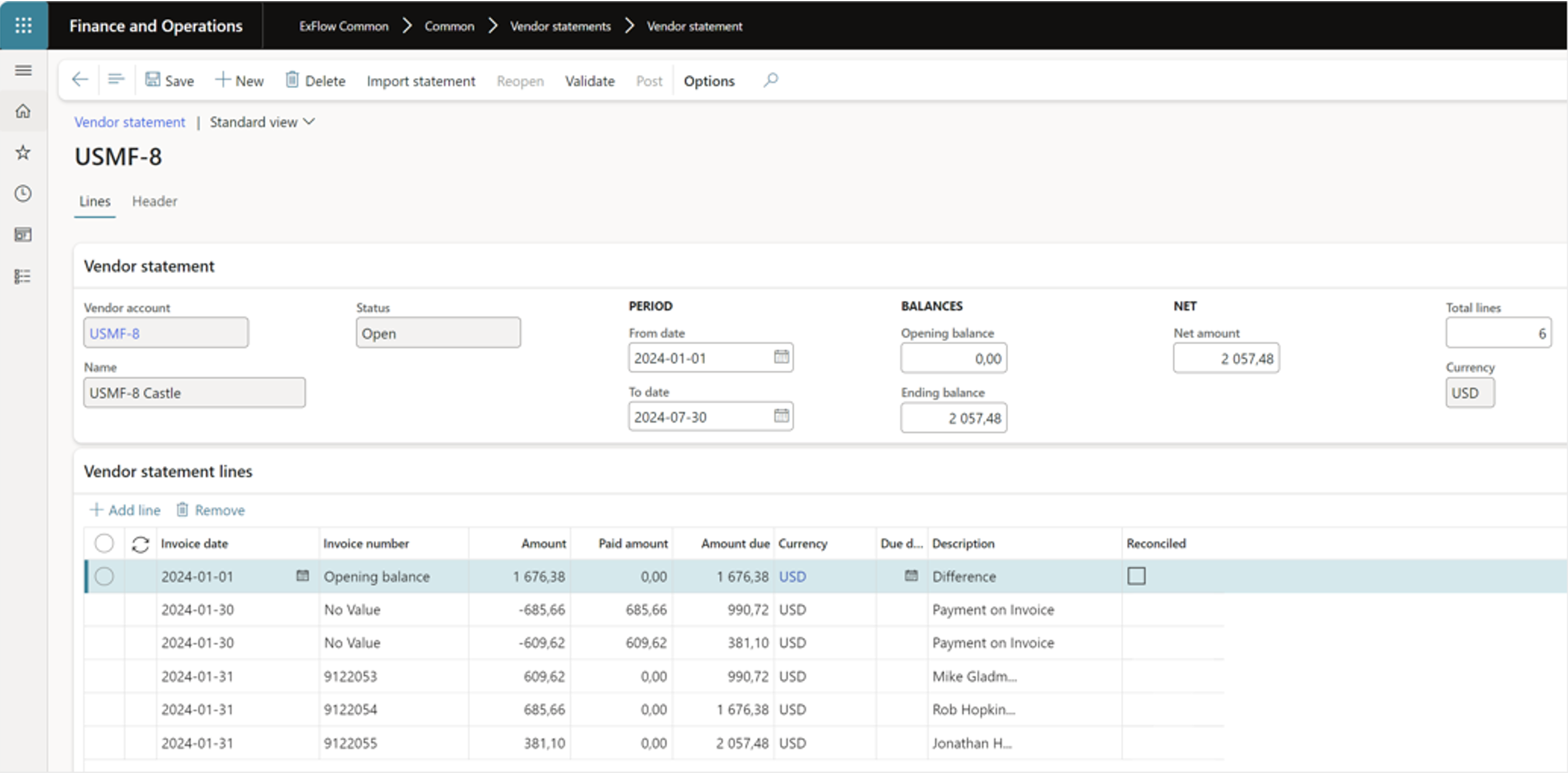The height and width of the screenshot is (773, 1568).
Task: Toggle select-all circle in grid header
Action: (104, 543)
